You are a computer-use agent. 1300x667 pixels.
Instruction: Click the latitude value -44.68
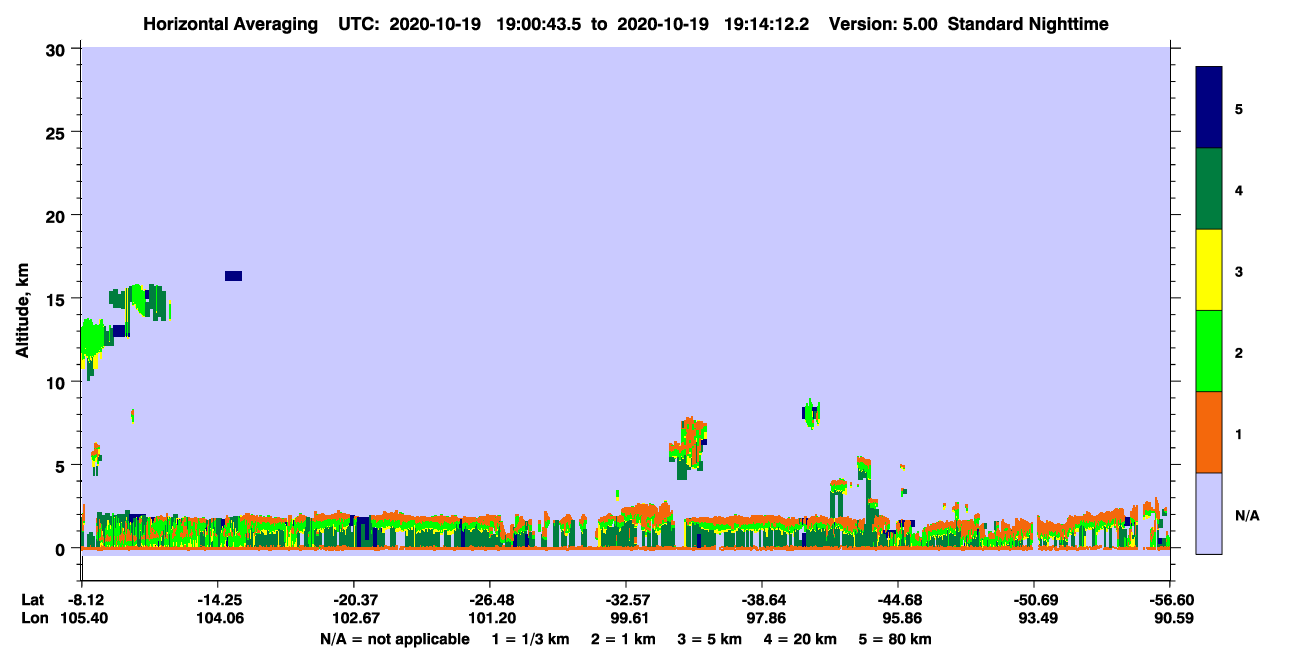click(898, 600)
